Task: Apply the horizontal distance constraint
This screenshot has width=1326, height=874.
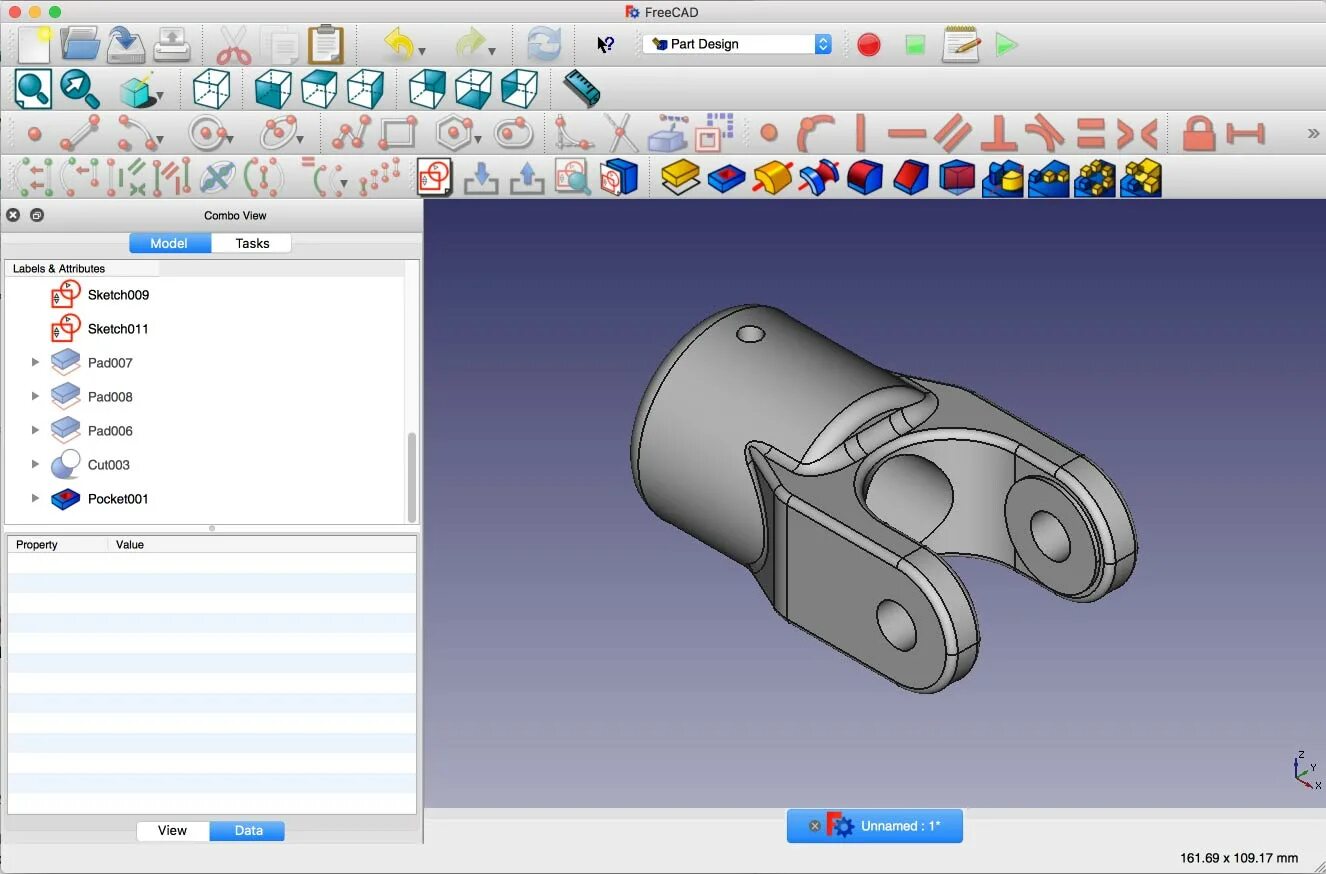Action: click(1245, 133)
